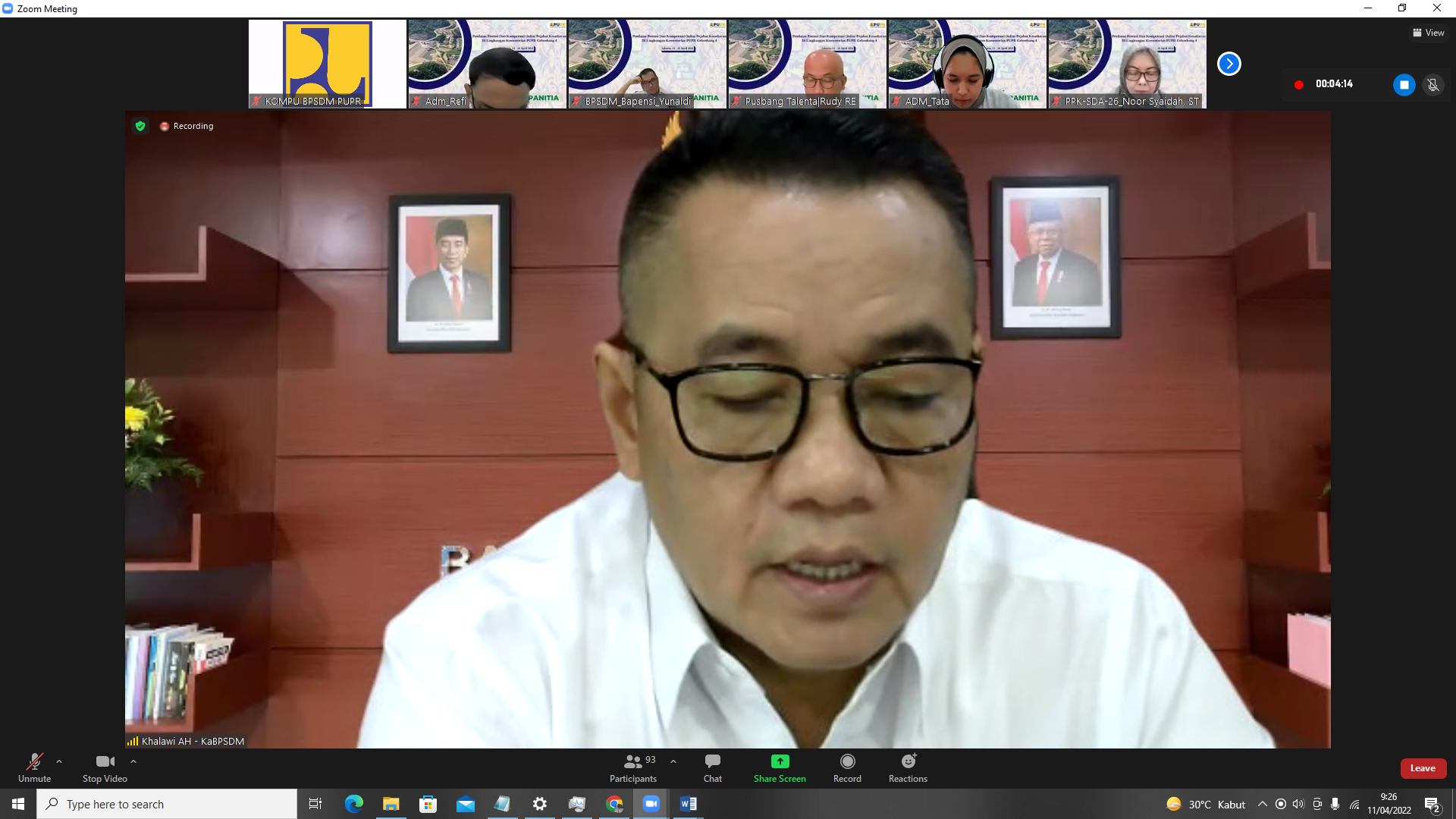Click the tray icon right of the volume control
Screen dimensions: 1456x819
(x=1317, y=804)
